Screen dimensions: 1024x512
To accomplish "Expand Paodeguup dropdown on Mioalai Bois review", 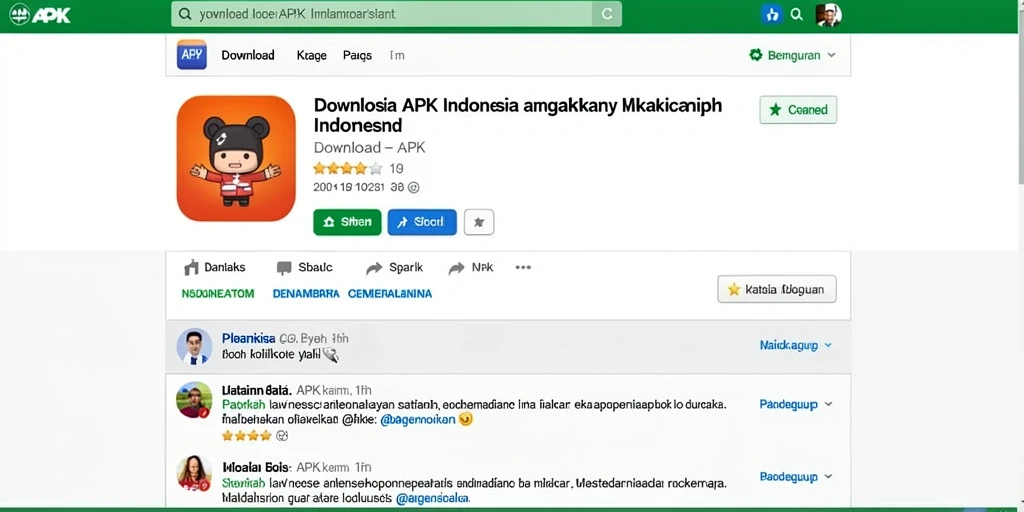I will pos(796,477).
